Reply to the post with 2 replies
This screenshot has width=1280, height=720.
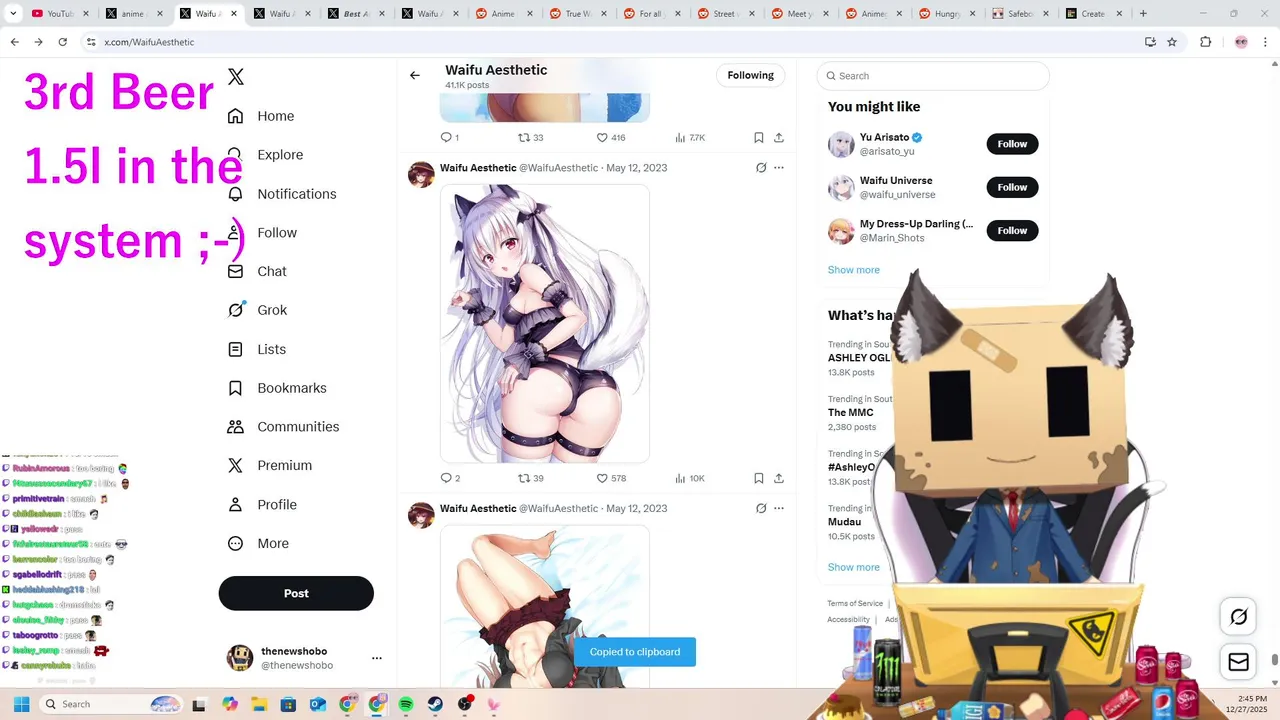pos(450,479)
